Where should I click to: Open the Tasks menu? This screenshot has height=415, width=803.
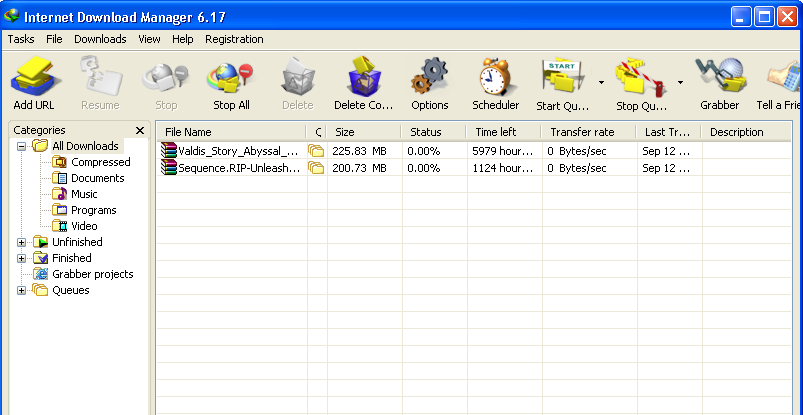coord(21,39)
